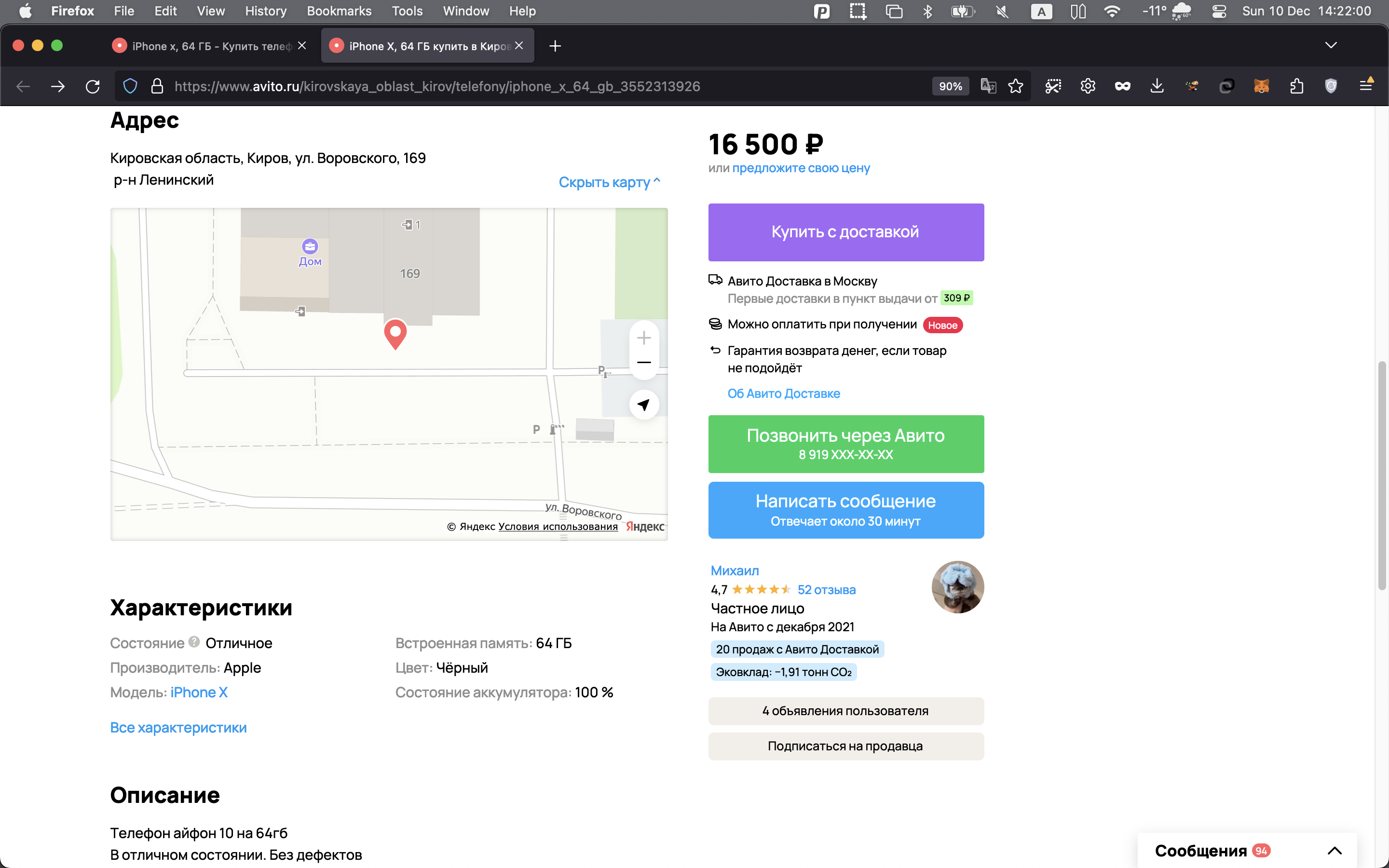This screenshot has width=1389, height=868.
Task: Open the Все характеристики link
Action: pyautogui.click(x=178, y=727)
